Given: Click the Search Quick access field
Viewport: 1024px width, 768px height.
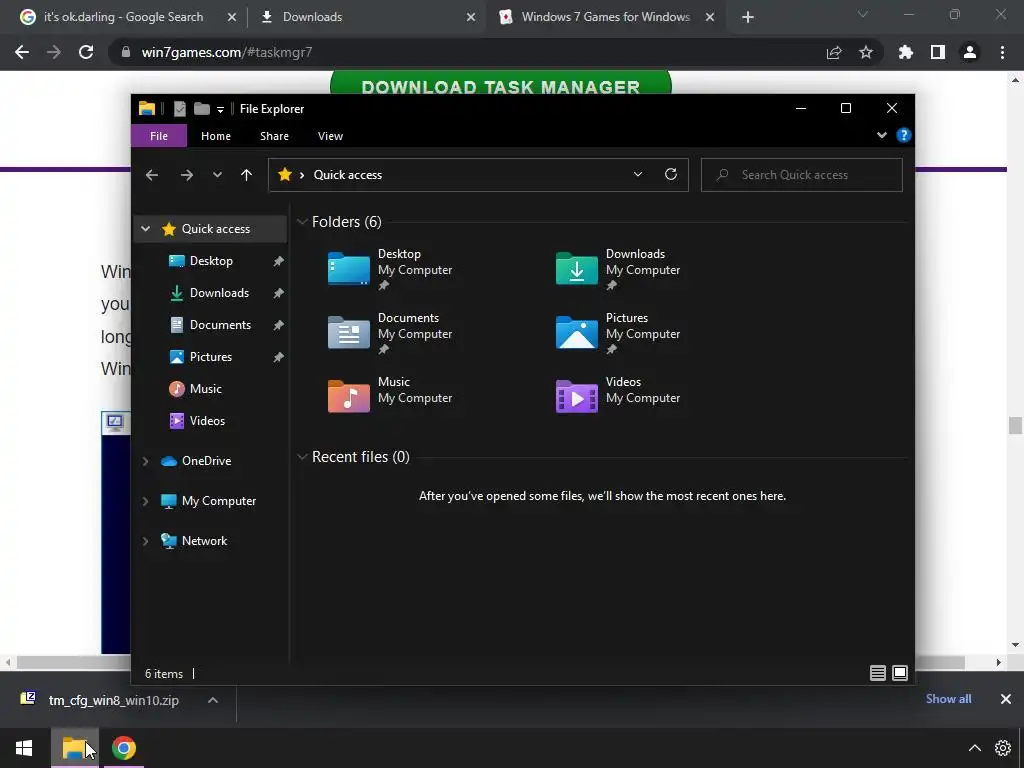Looking at the screenshot, I should pos(801,174).
